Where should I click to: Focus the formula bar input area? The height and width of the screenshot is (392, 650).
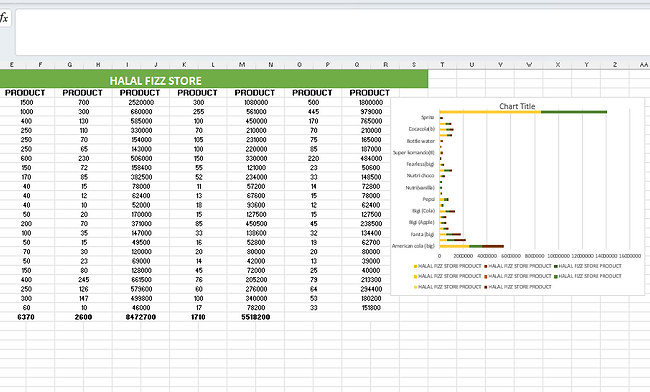tap(332, 33)
